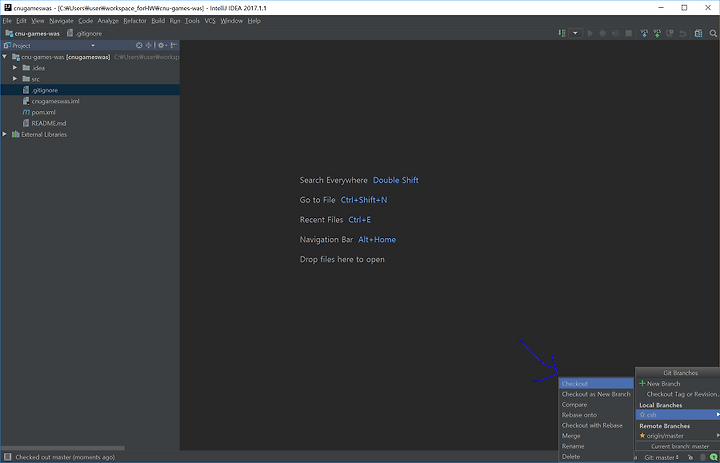Open the Code menu
Screen dimensions: 720x463
point(85,21)
